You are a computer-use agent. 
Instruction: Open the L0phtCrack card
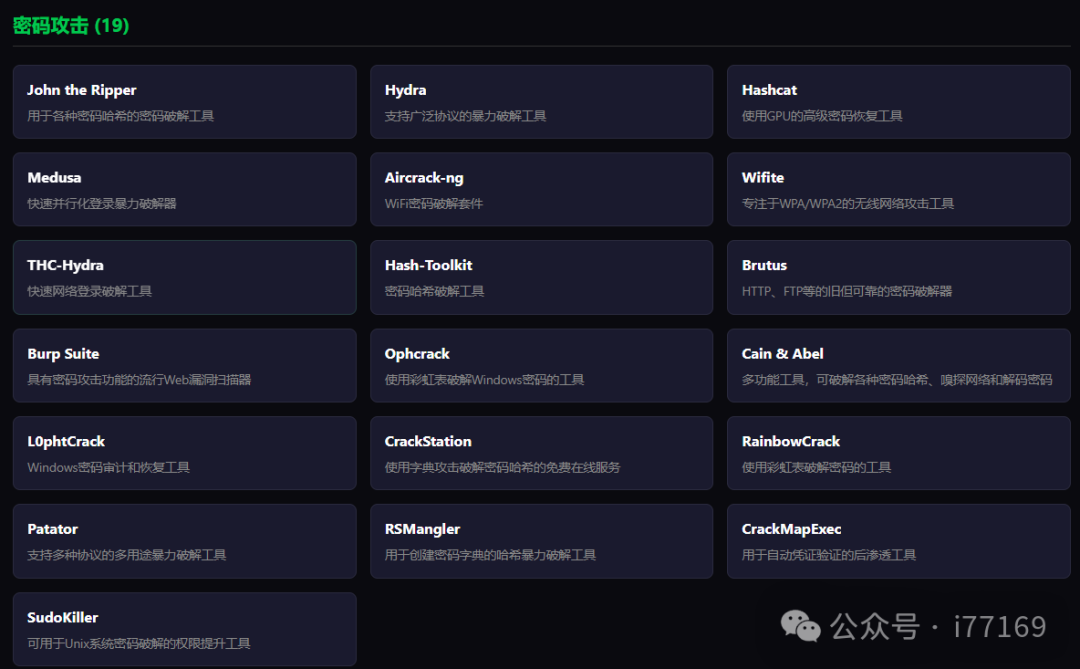(185, 453)
